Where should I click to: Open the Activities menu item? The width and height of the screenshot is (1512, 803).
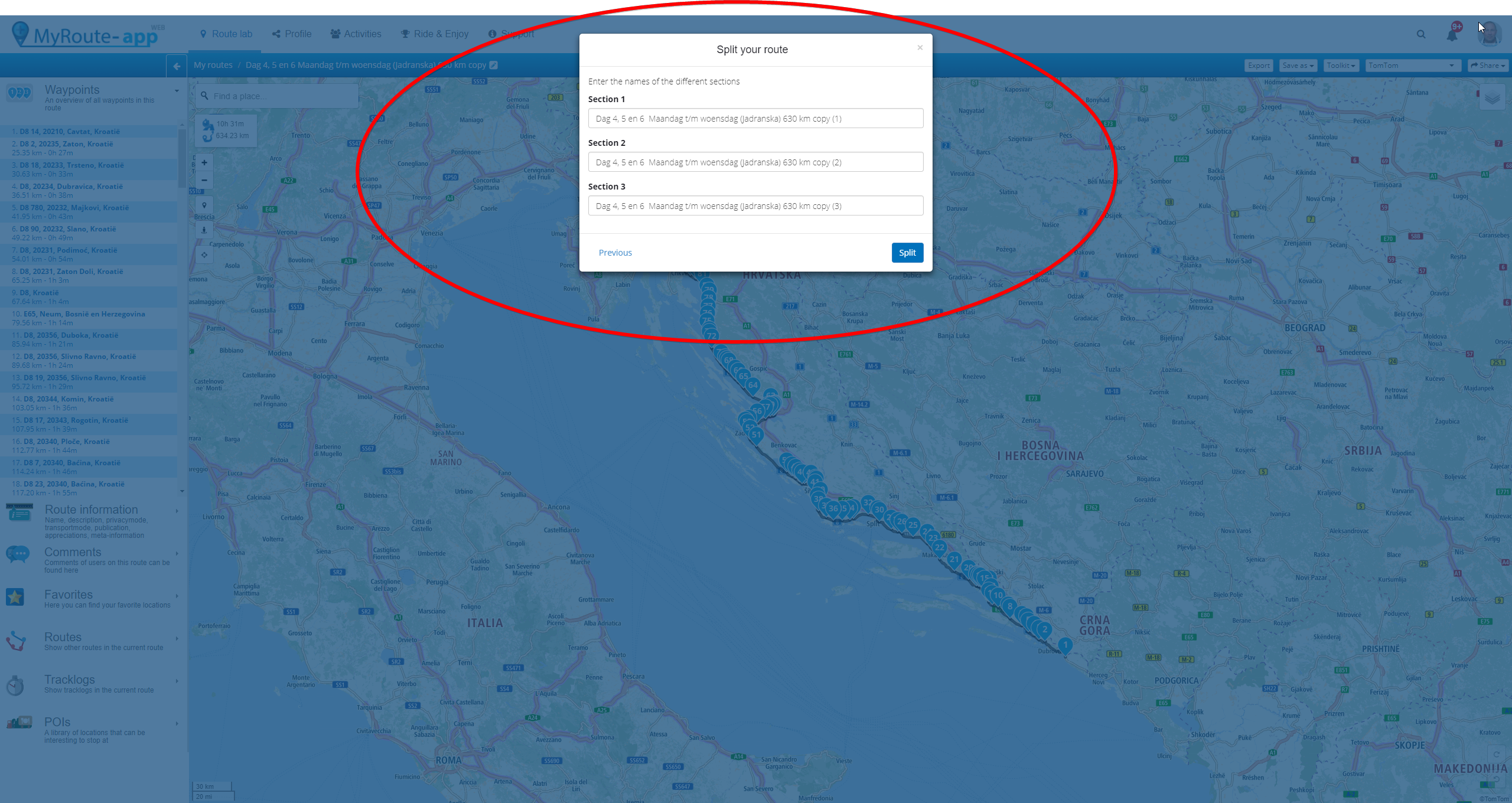(356, 34)
